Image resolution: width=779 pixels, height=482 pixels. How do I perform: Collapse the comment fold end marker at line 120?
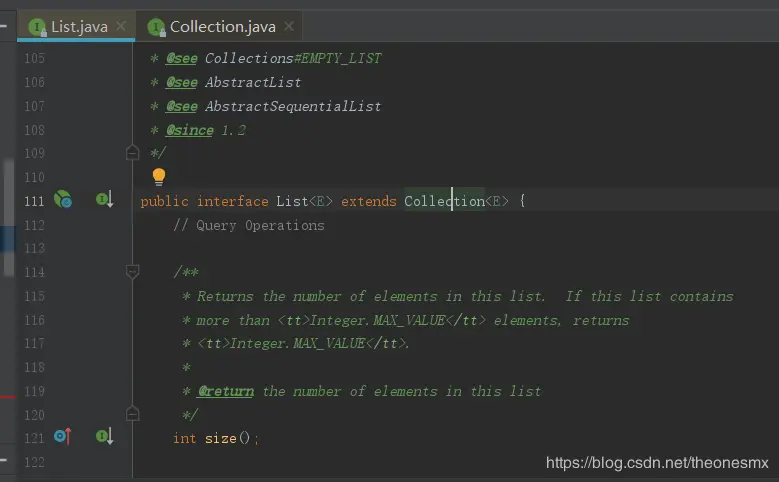pyautogui.click(x=133, y=413)
